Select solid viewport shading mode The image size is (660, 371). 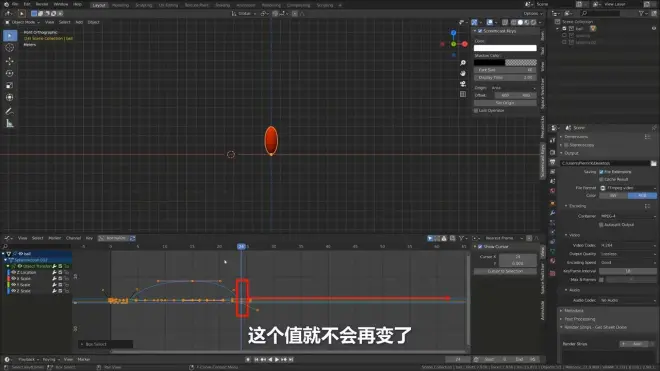(520, 22)
